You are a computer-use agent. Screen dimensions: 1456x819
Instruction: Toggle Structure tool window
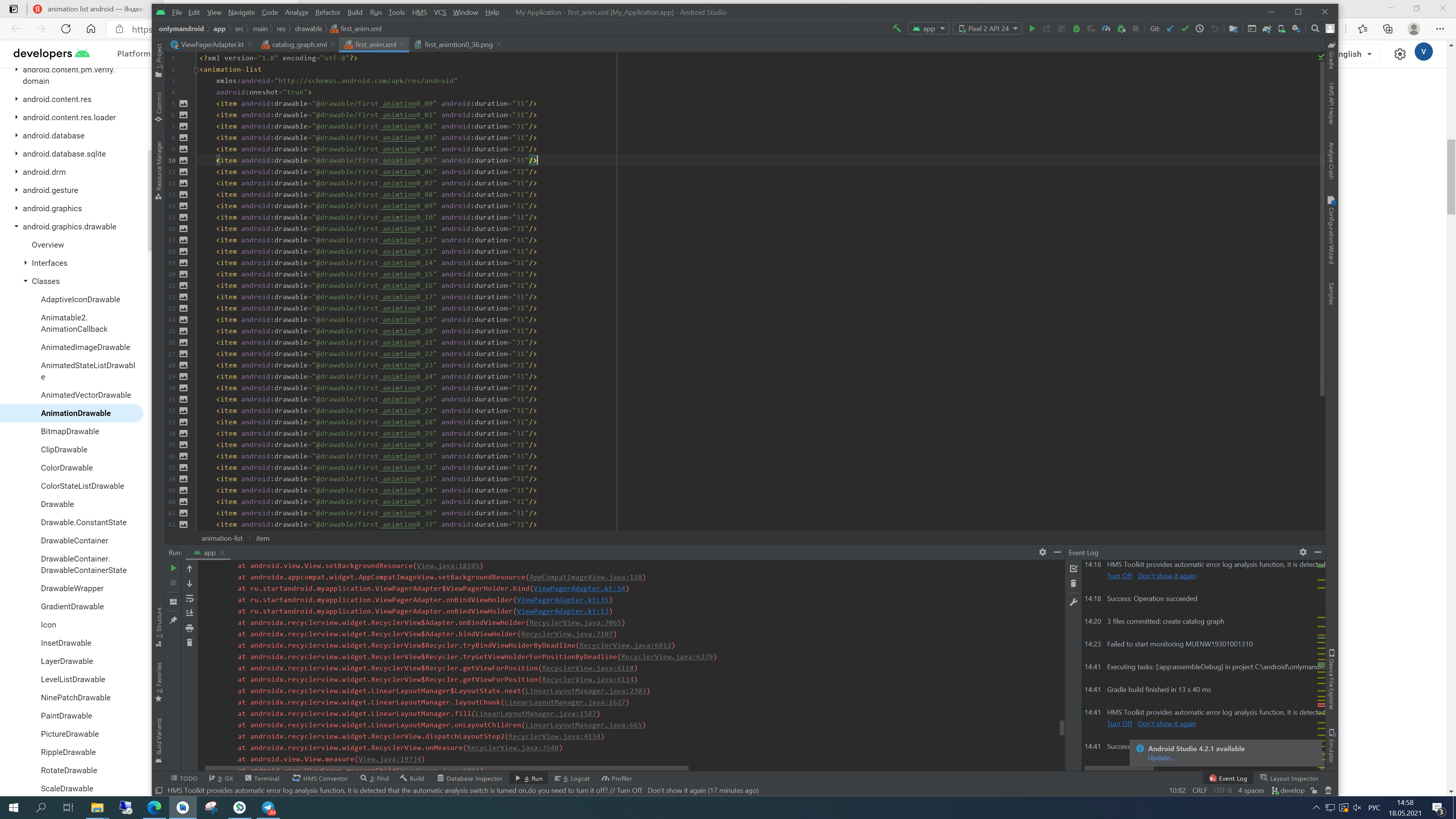pyautogui.click(x=159, y=627)
